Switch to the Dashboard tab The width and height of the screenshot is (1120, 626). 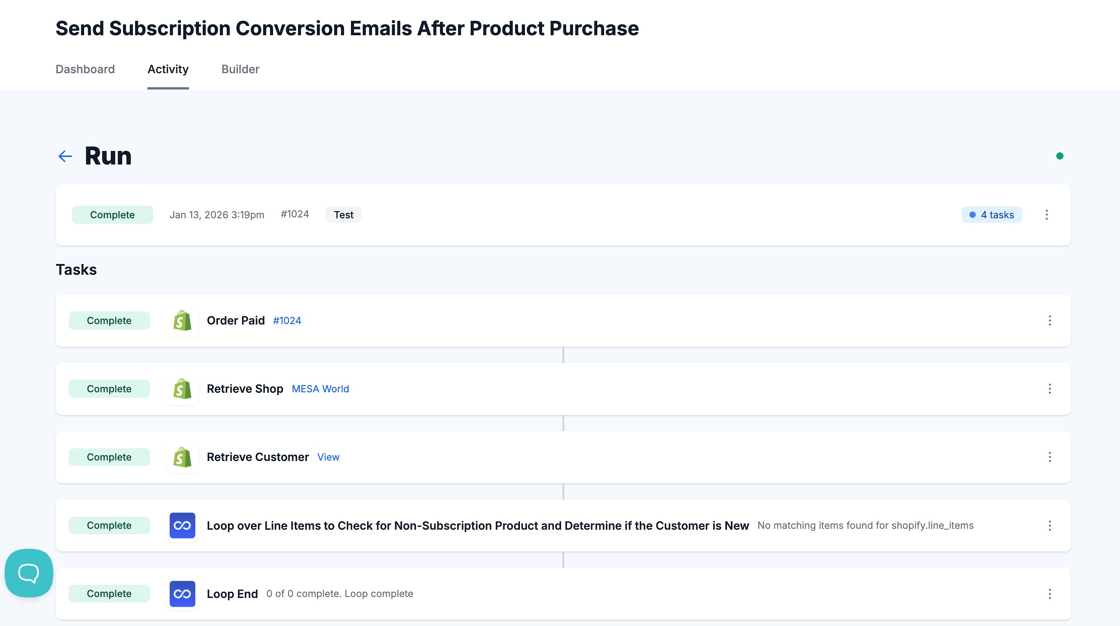tap(85, 69)
